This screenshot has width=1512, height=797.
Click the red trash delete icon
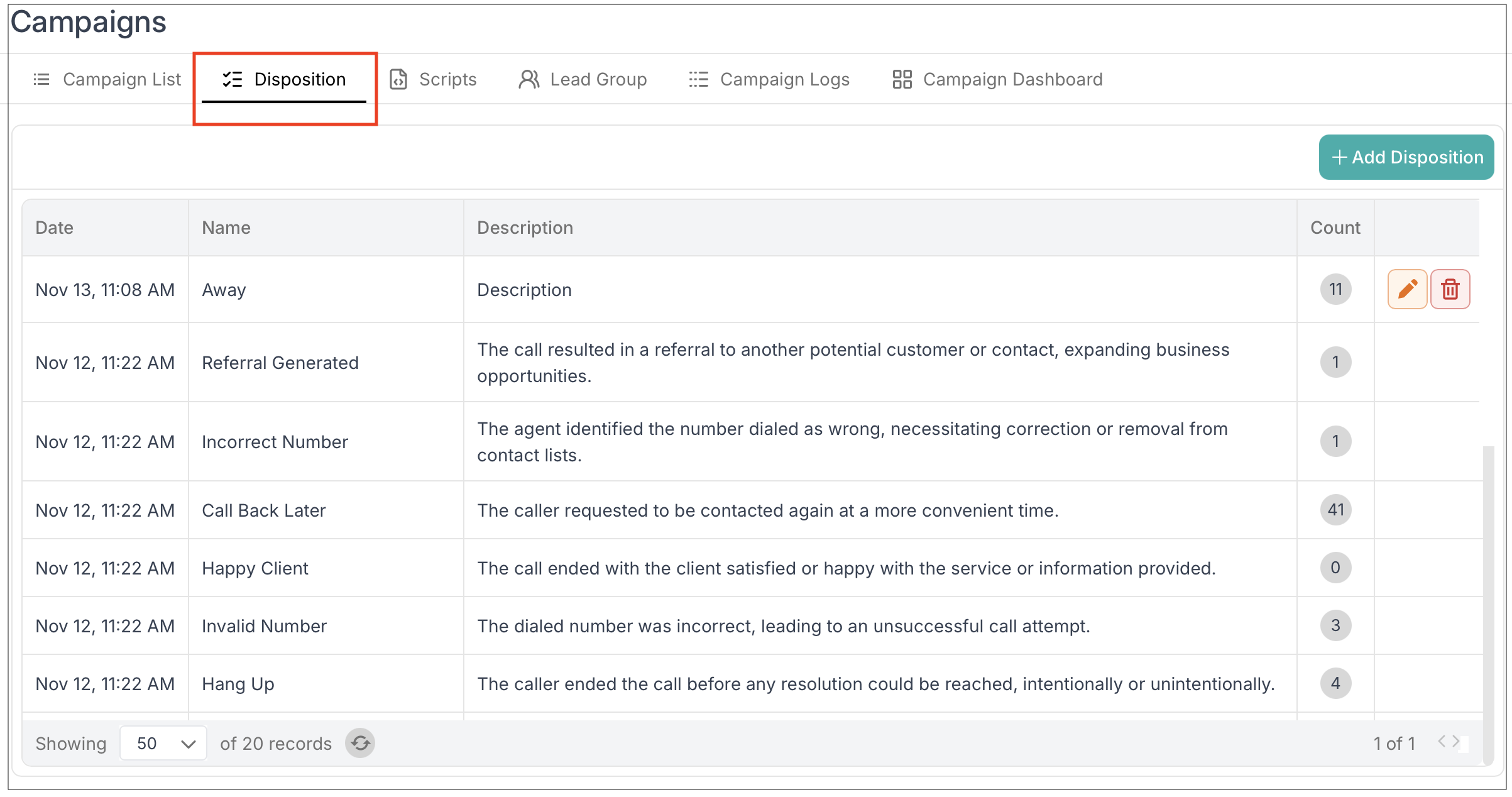[1450, 289]
